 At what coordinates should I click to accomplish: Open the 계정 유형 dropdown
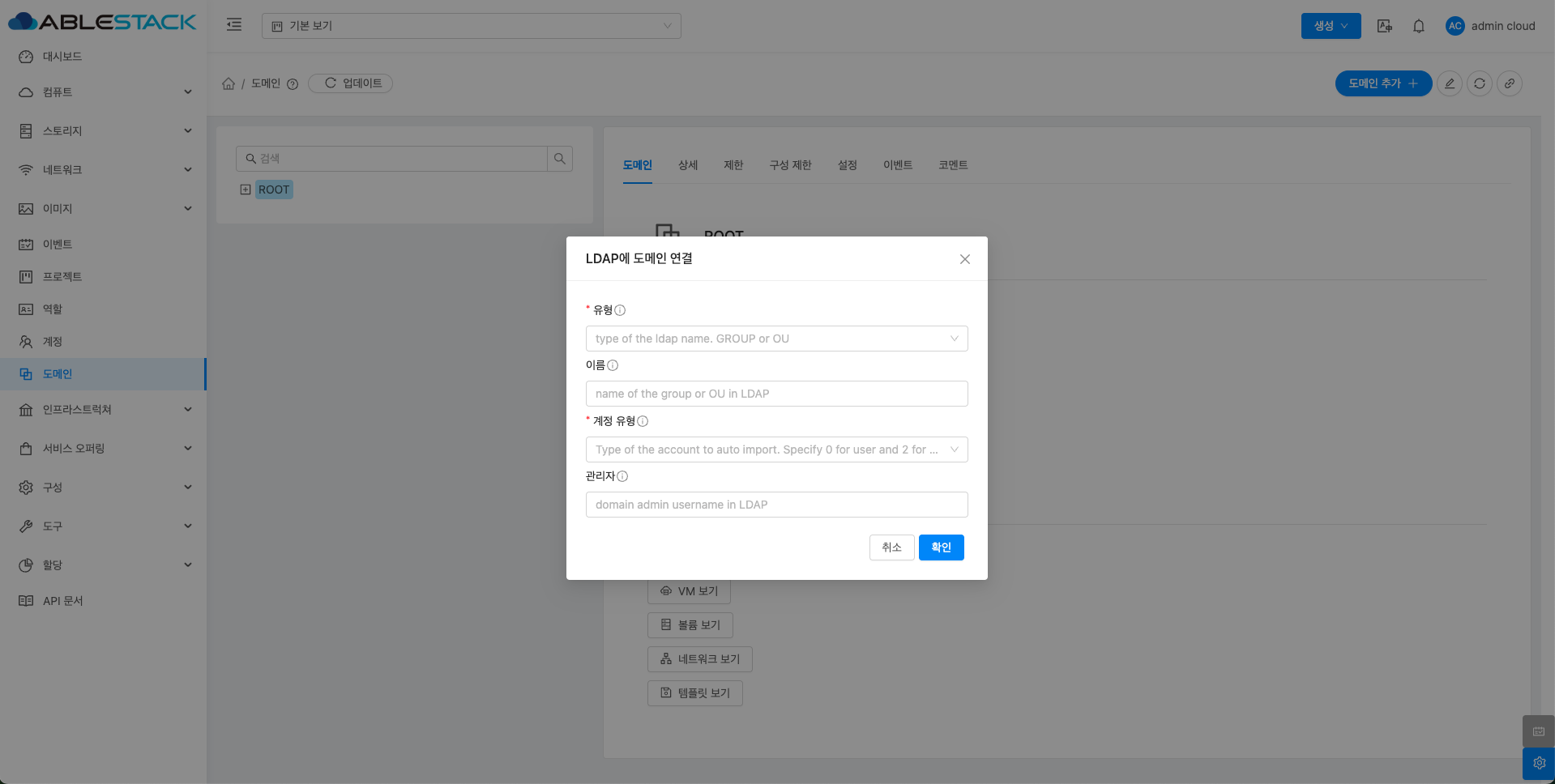[x=777, y=450]
